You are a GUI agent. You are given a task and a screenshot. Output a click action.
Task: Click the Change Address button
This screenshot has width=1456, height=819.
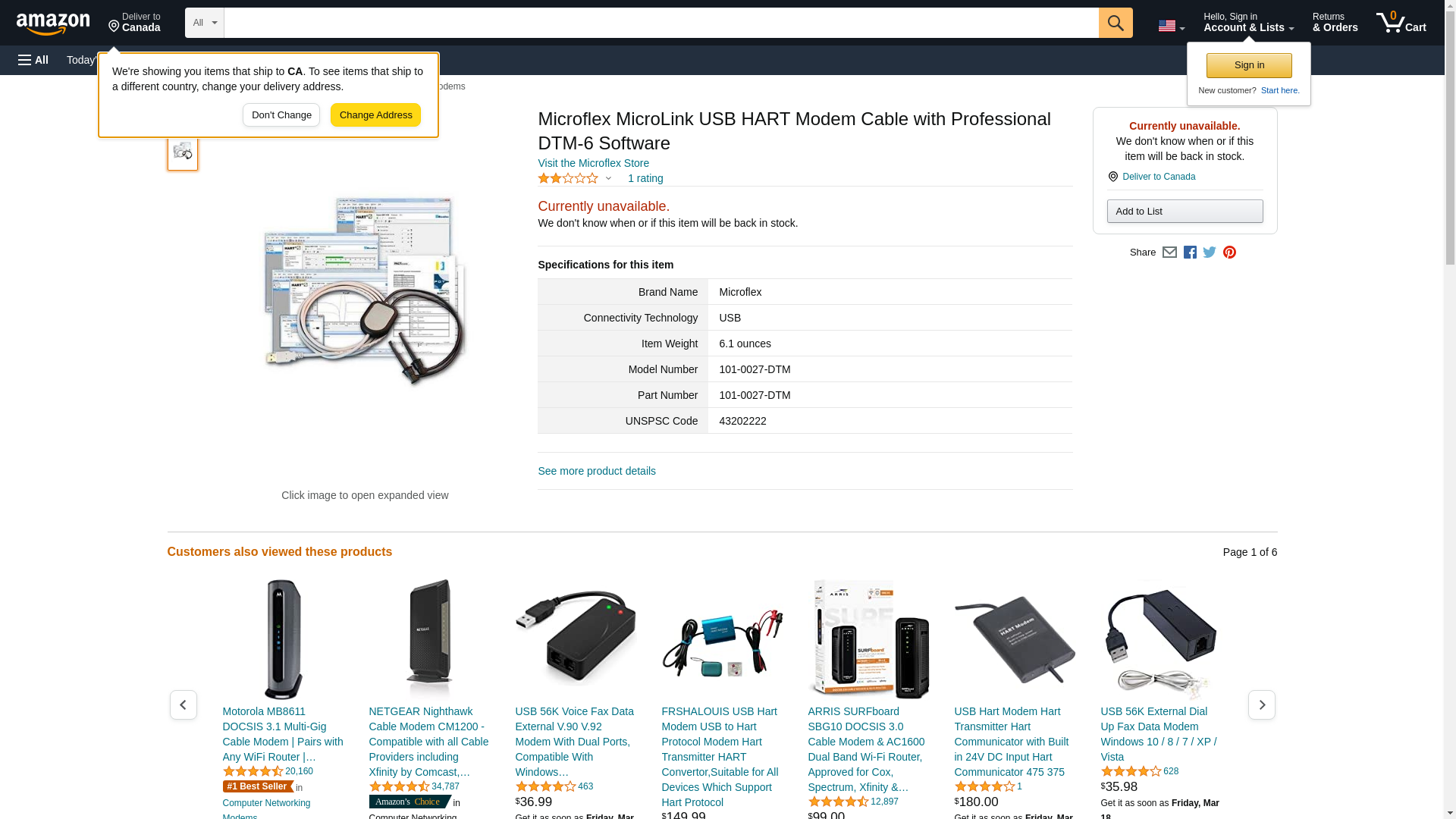coord(375,115)
